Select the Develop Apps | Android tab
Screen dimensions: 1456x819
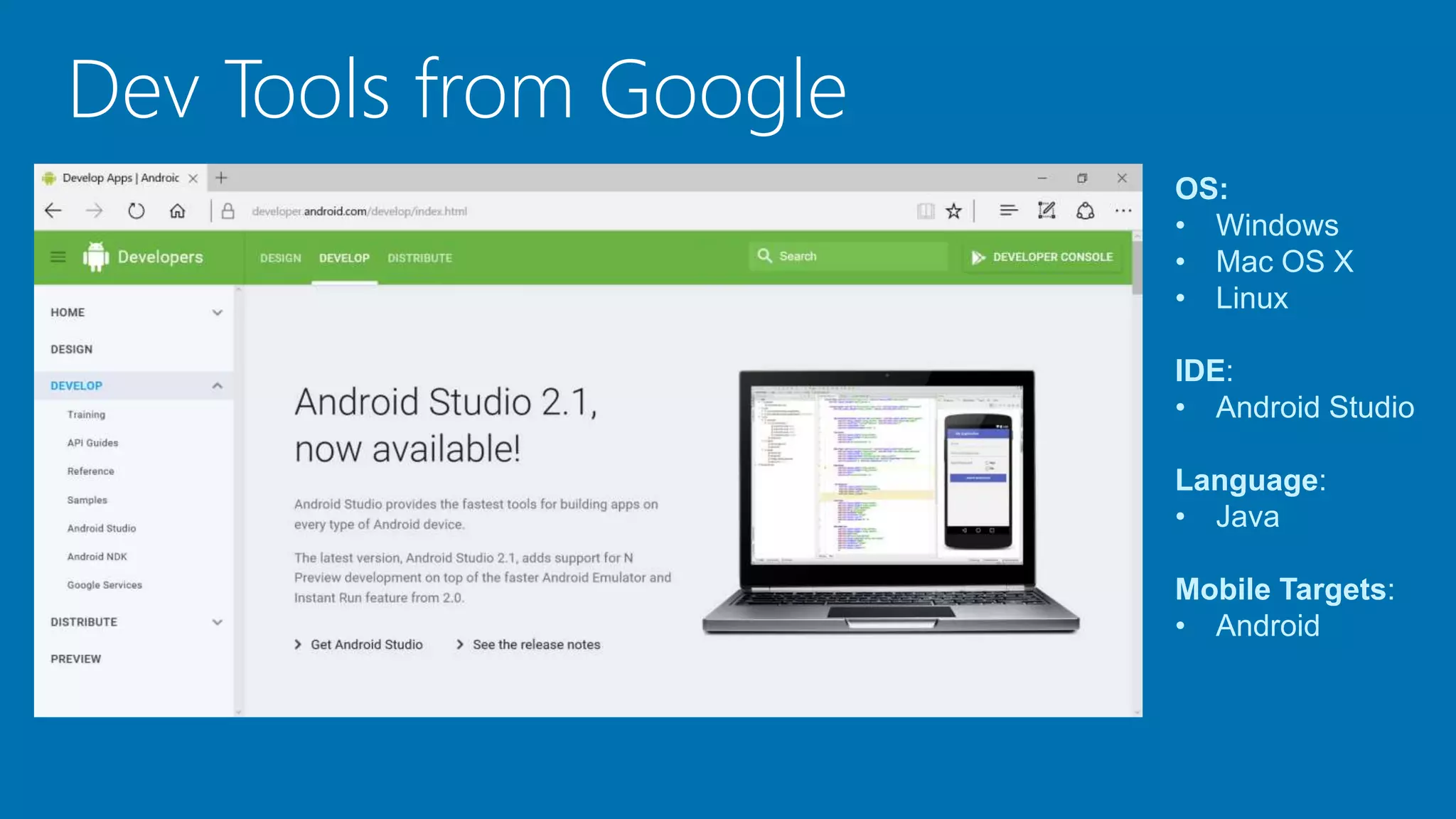click(121, 178)
